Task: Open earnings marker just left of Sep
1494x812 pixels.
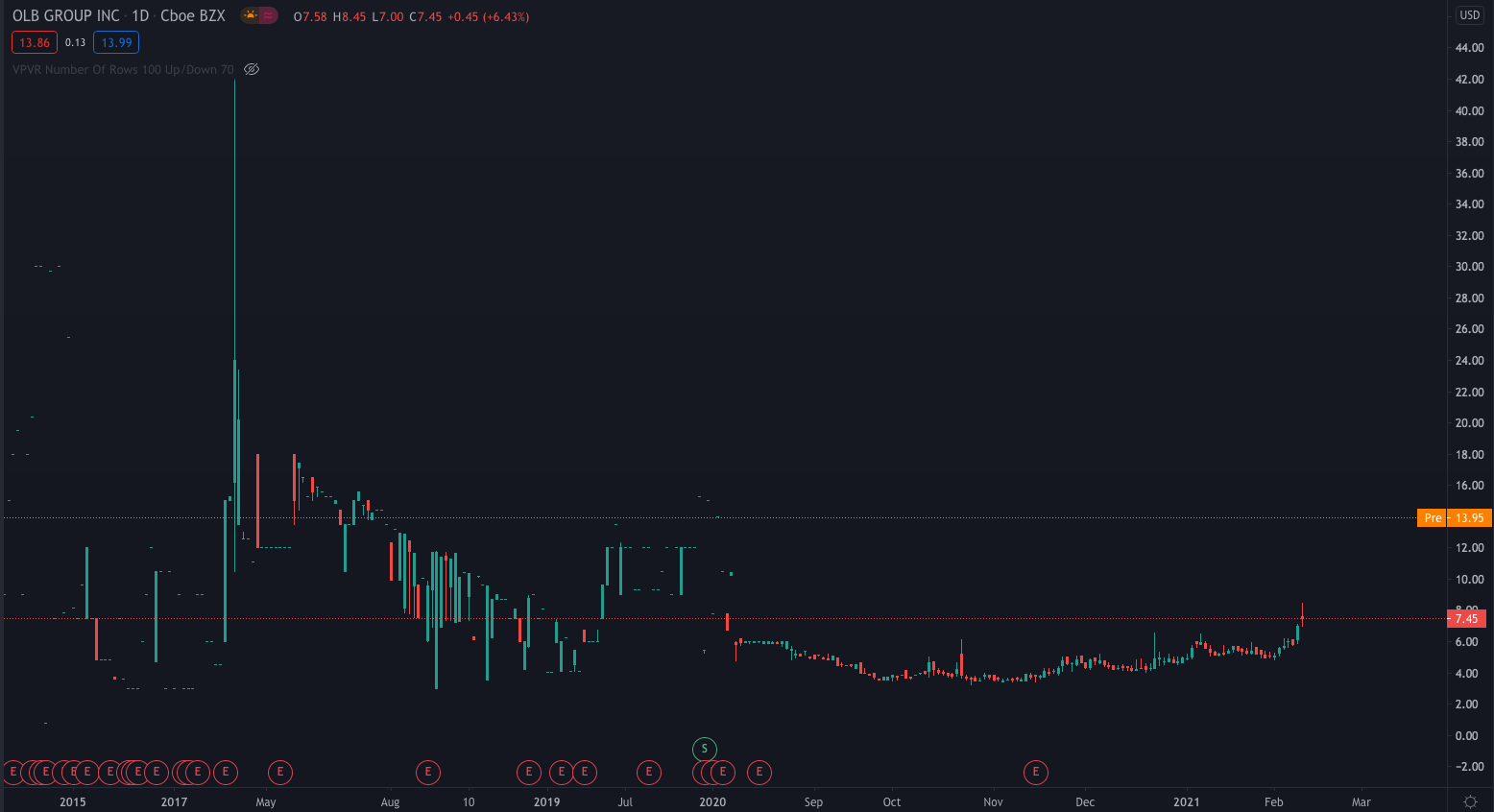Action: point(759,772)
